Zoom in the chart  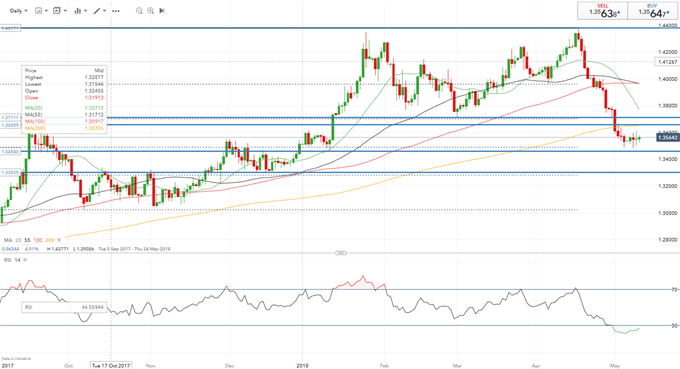[x=150, y=11]
